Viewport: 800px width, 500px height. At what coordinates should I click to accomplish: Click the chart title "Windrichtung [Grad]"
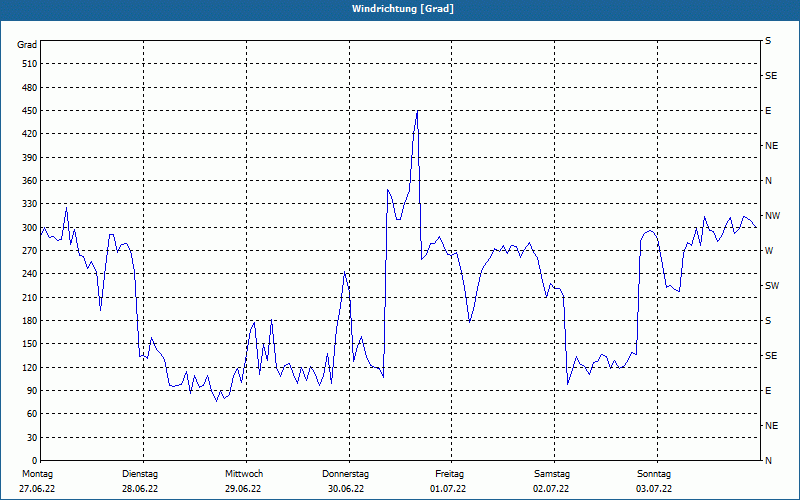click(403, 9)
